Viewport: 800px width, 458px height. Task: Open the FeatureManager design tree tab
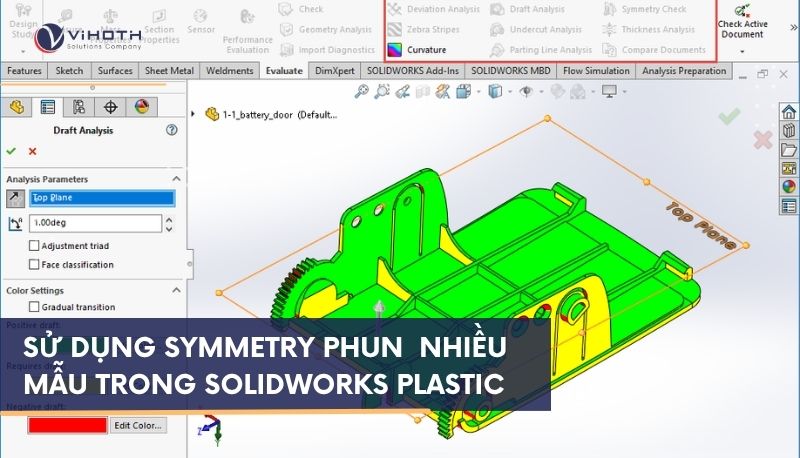[x=16, y=107]
